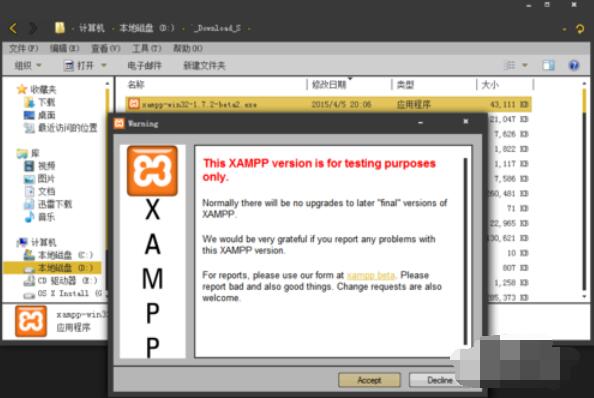
Task: Accept the XAMPP beta warning
Action: (x=369, y=380)
